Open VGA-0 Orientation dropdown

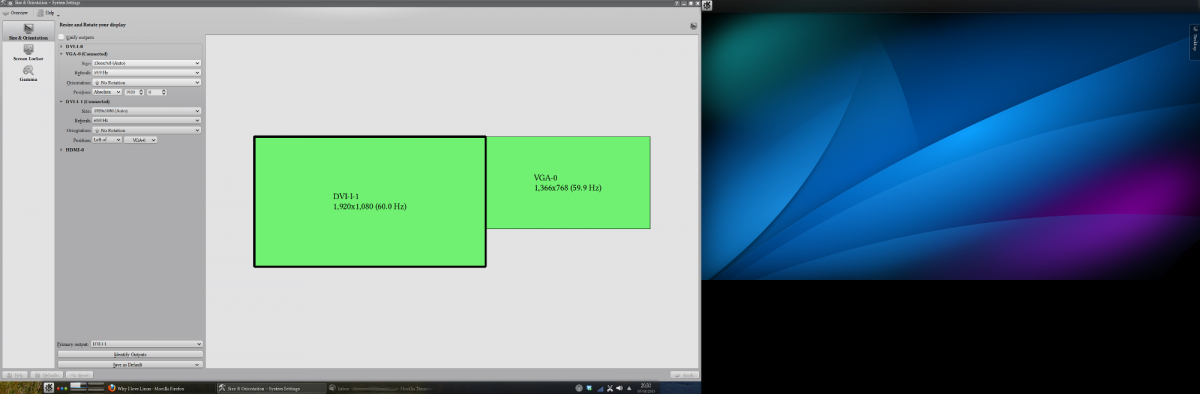147,83
